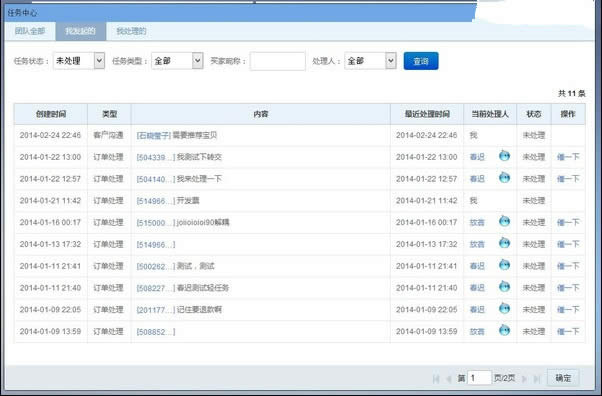This screenshot has width=602, height=396.
Task: Click the chat icon in 2014-01-09 22:05 row
Action: [x=504, y=308]
